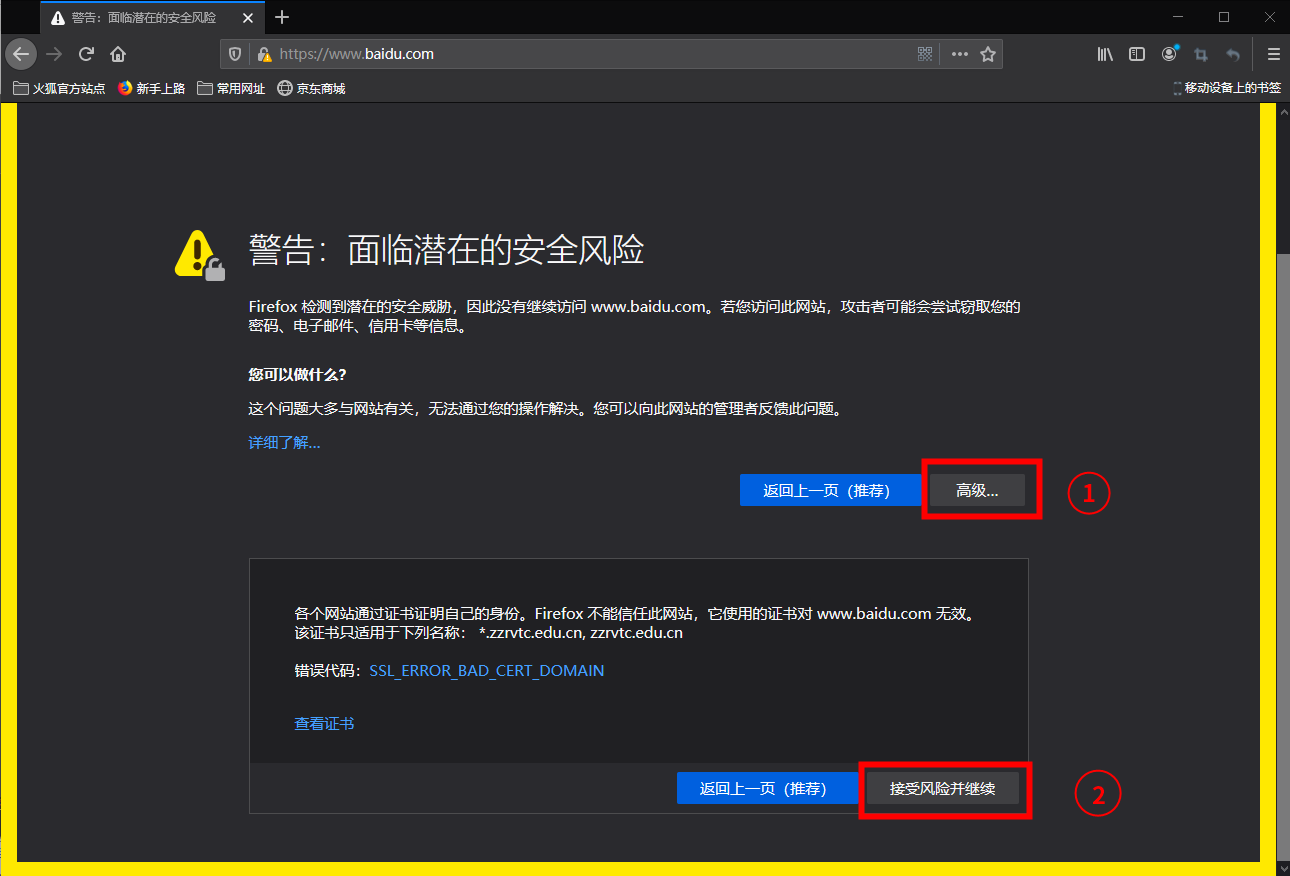Viewport: 1290px width, 876px height.
Task: Open the 常用网址 bookmarks folder
Action: (232, 88)
